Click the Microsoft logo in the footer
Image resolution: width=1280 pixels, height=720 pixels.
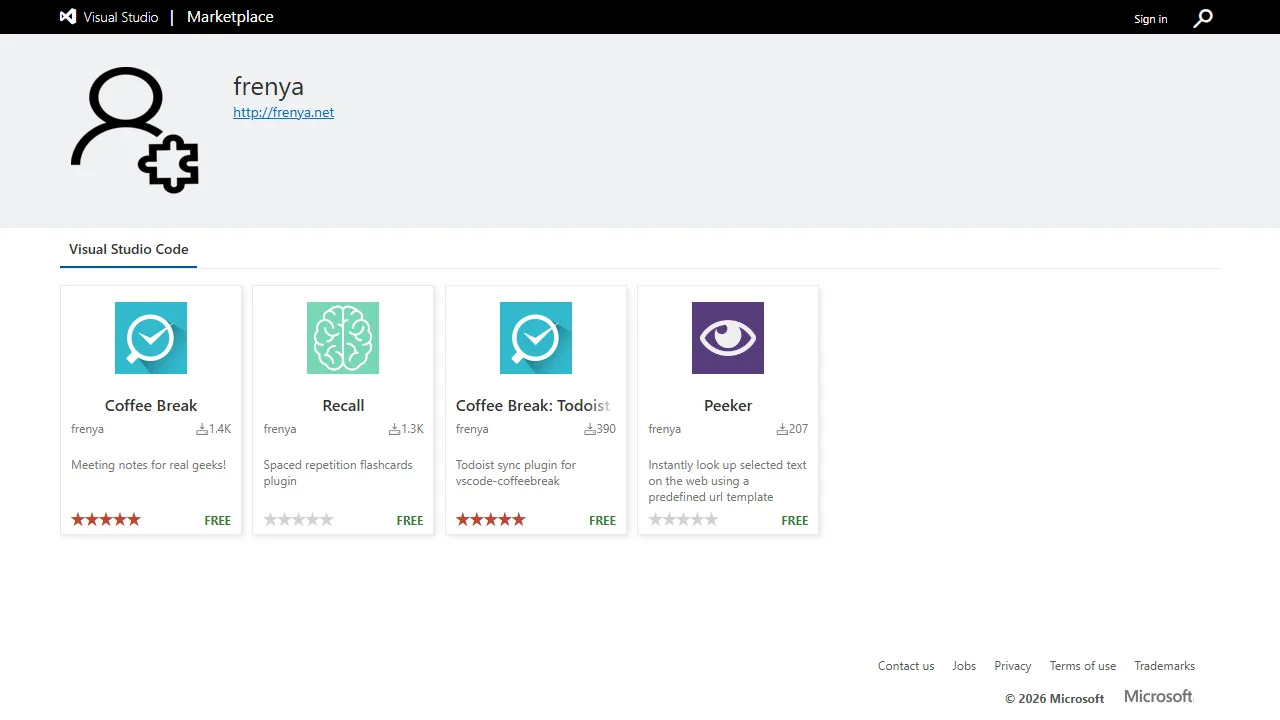(x=1157, y=696)
